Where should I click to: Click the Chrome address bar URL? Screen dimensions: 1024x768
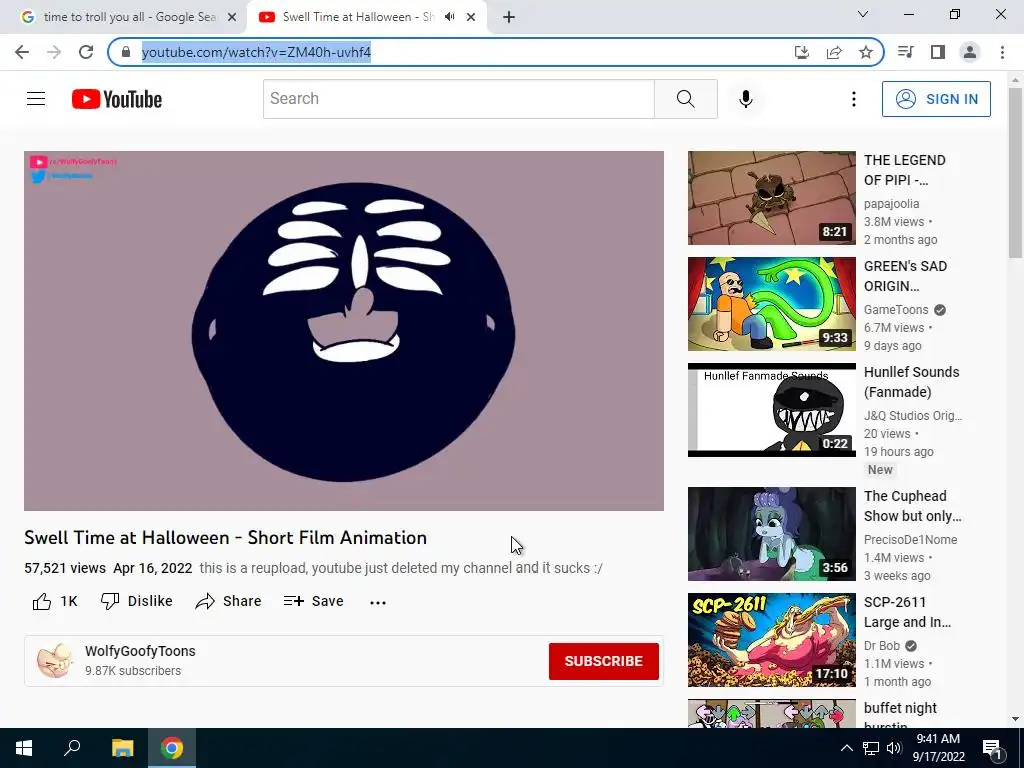click(256, 52)
